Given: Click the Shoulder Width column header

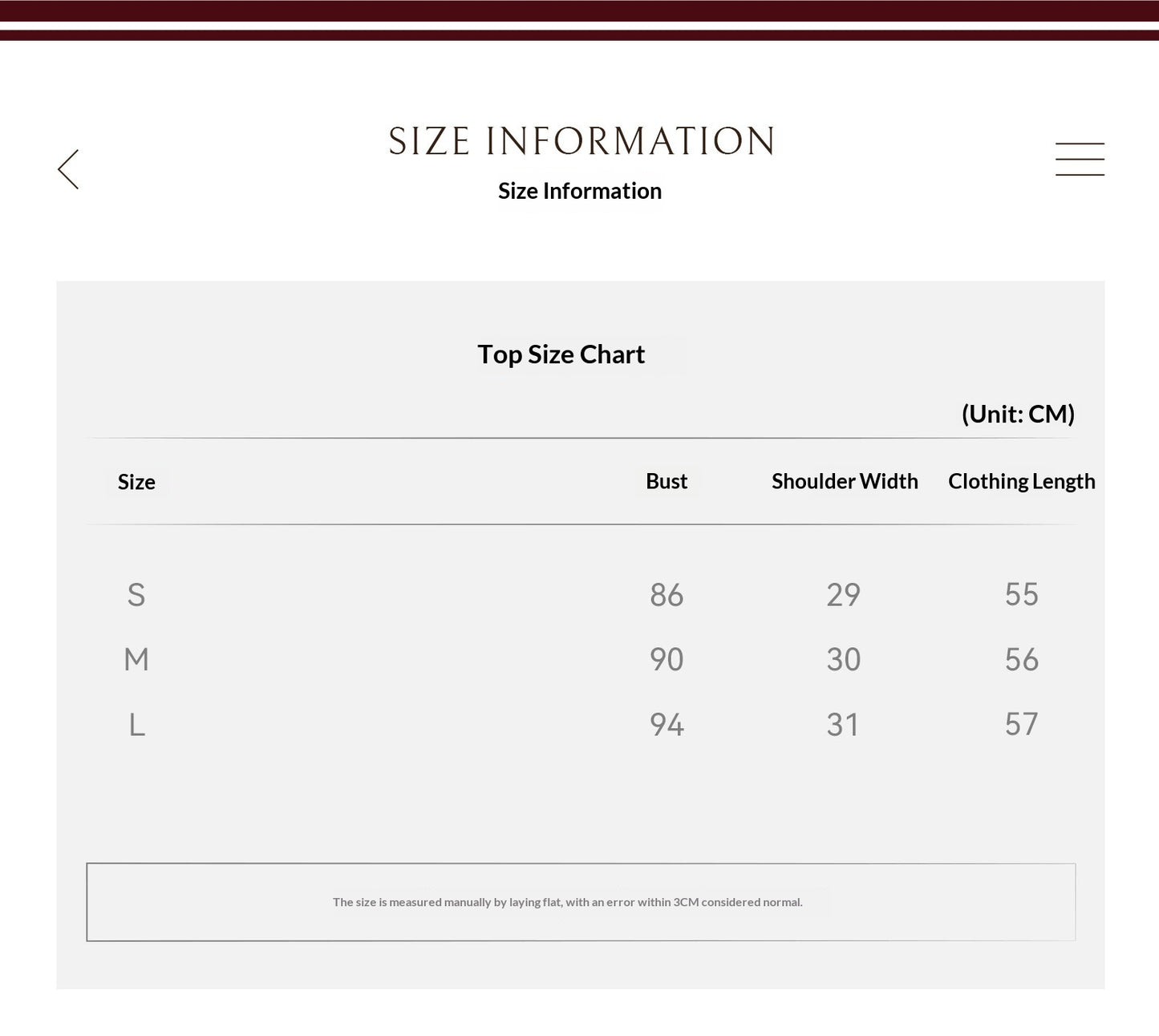Looking at the screenshot, I should coord(845,481).
